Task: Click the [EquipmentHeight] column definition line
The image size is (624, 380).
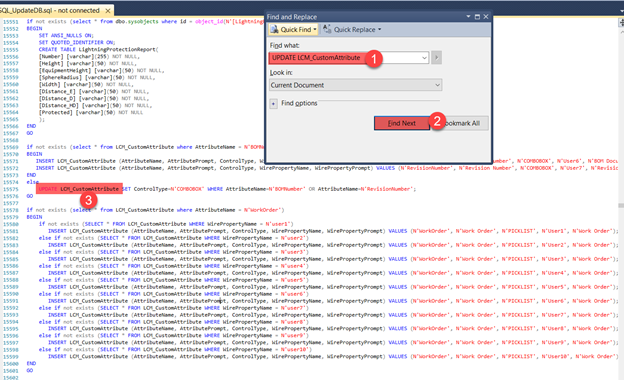Action: 101,70
